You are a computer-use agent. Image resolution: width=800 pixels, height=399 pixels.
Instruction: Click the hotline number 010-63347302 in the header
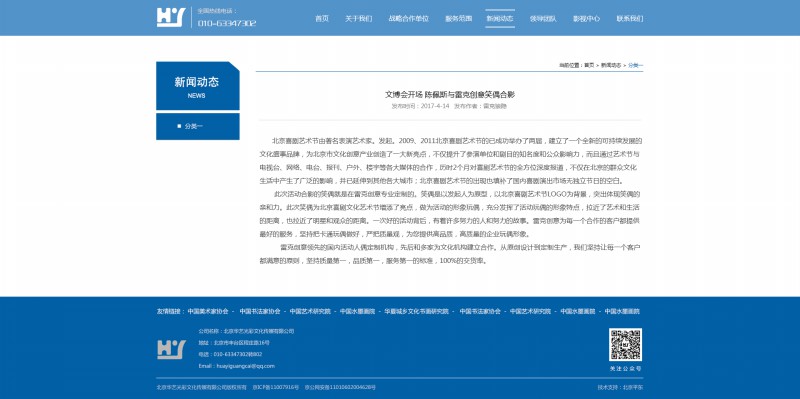pyautogui.click(x=227, y=23)
